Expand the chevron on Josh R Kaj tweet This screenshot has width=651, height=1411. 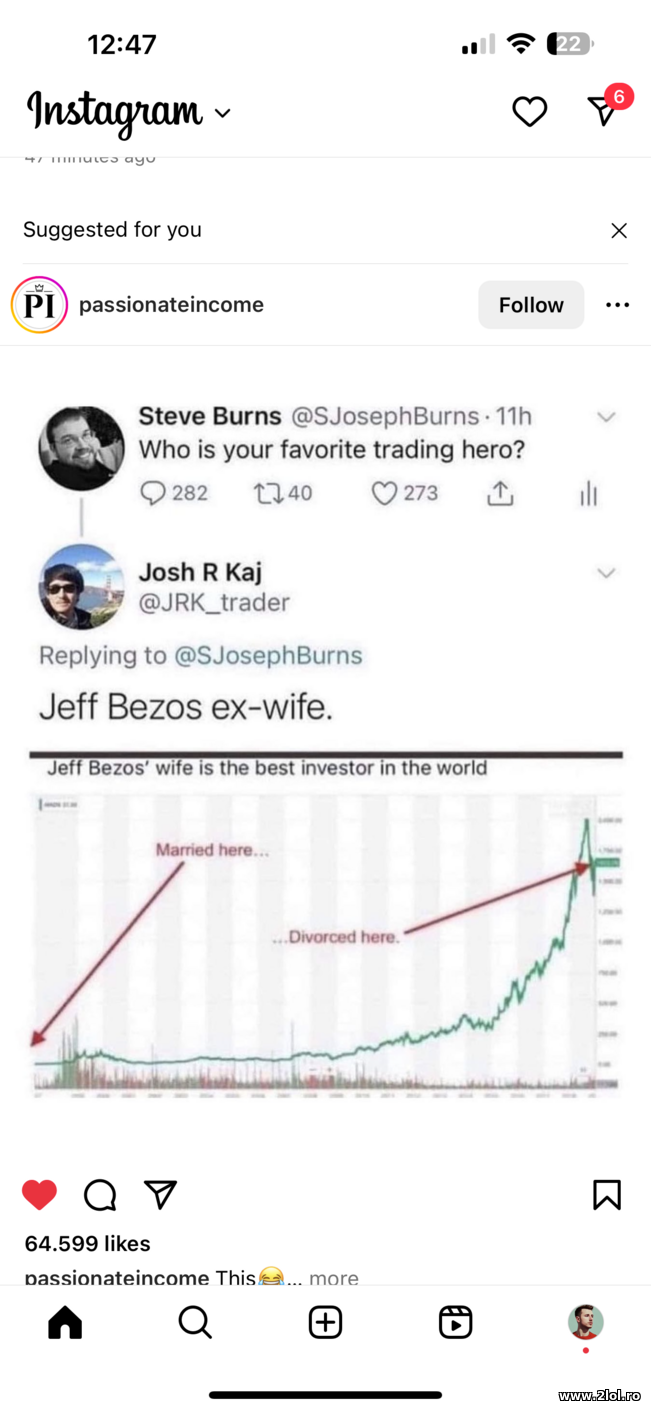coord(606,573)
